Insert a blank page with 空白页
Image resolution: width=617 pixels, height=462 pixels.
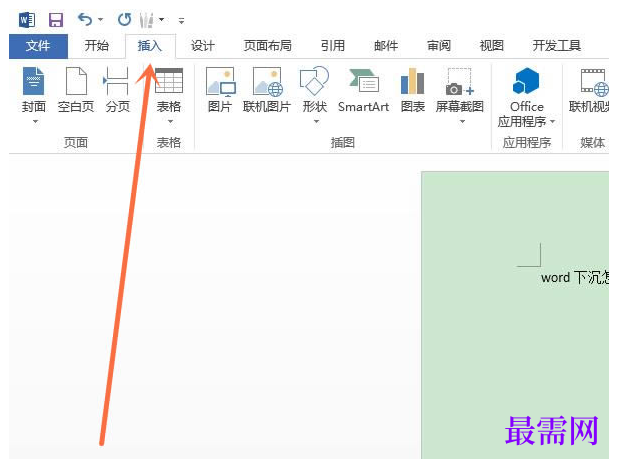[x=76, y=90]
